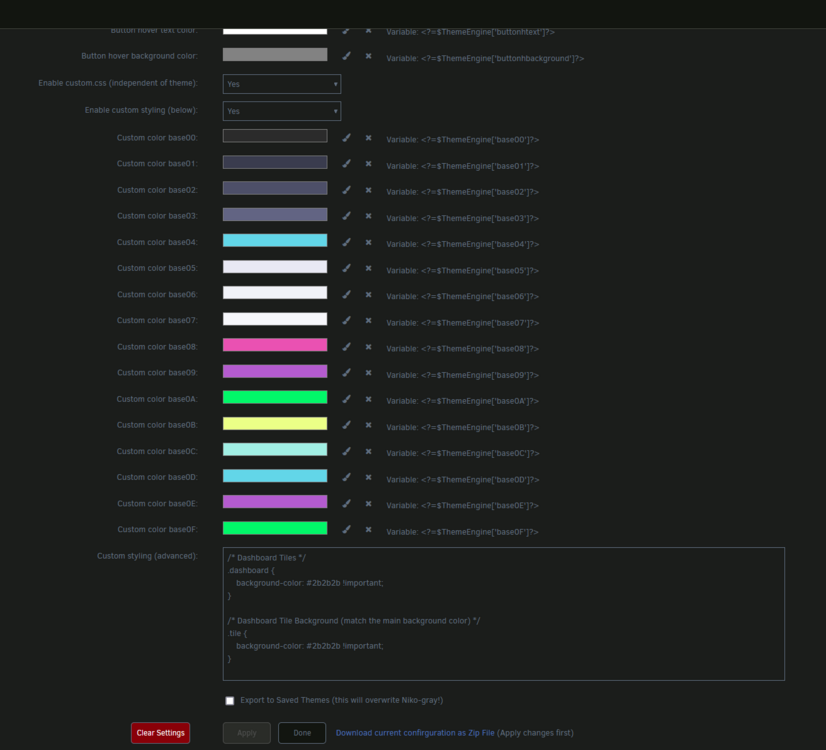Click the paintbrush icon for Custom color base04
826x750 pixels.
pos(346,242)
